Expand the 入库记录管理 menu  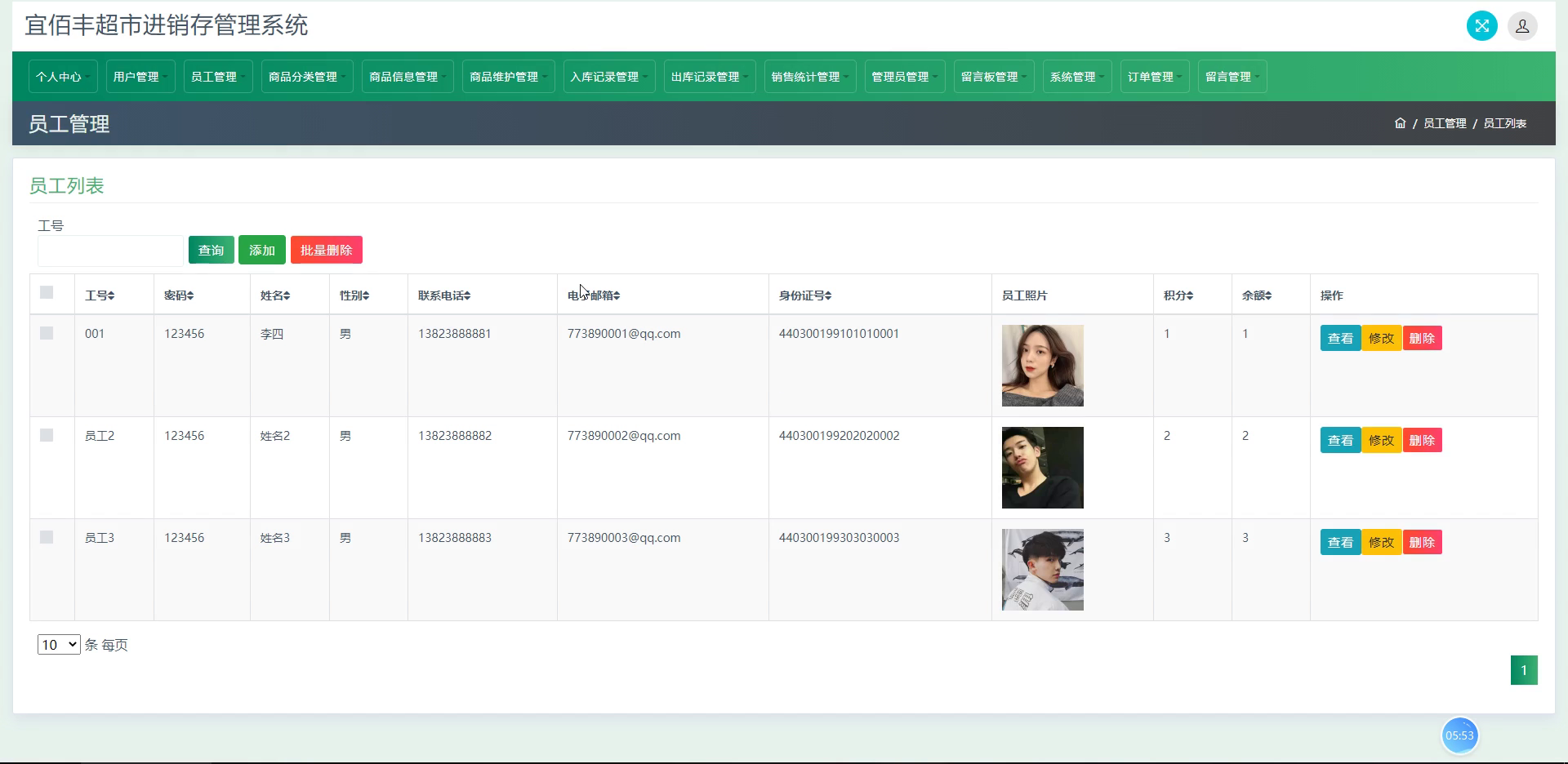coord(609,77)
